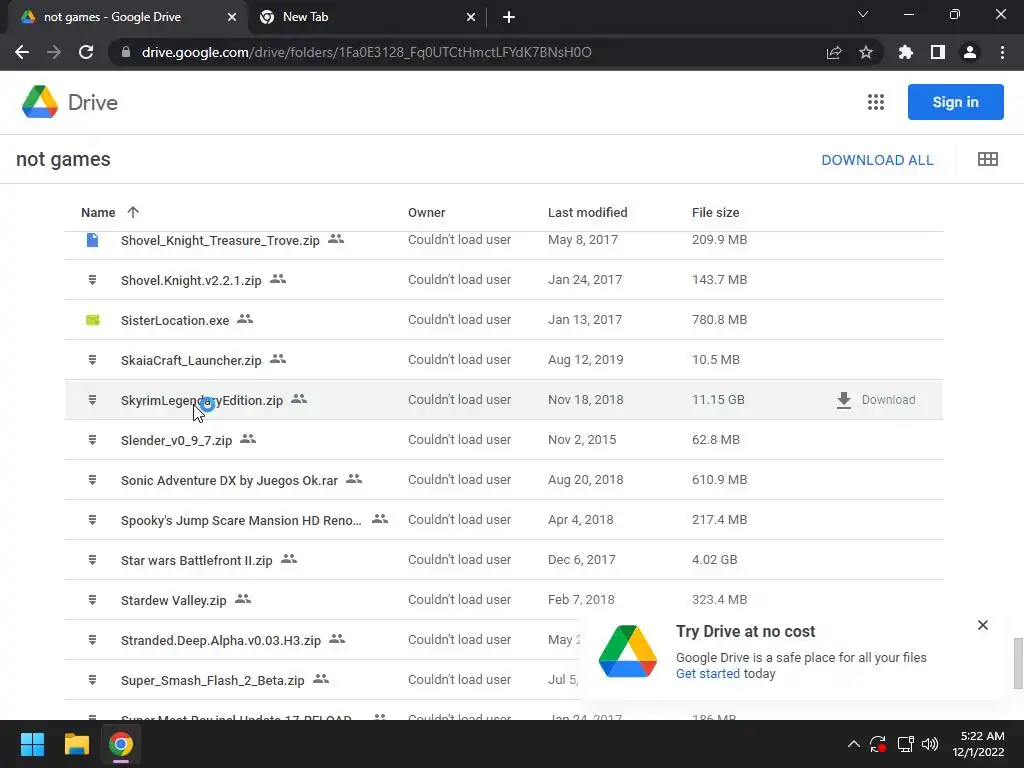This screenshot has height=768, width=1024.
Task: Go back to the previous page
Action: click(22, 52)
